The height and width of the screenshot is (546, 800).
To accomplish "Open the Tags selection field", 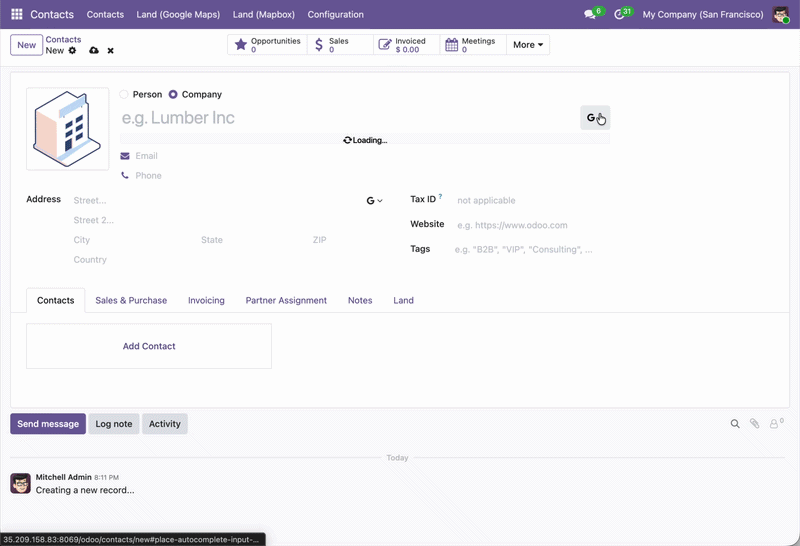I will (531, 250).
